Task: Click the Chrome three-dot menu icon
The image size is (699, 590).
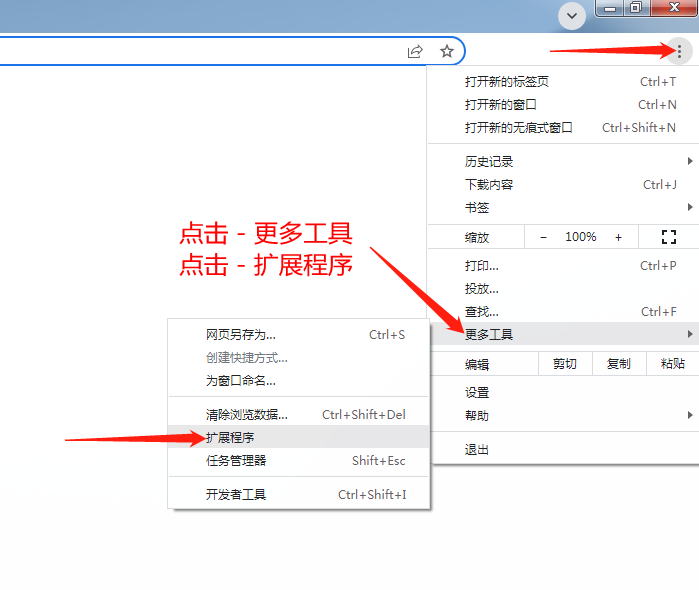Action: pyautogui.click(x=680, y=51)
